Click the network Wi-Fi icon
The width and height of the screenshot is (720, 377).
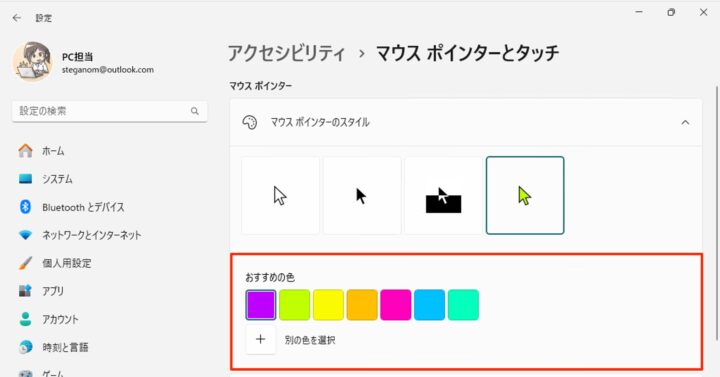[x=26, y=235]
